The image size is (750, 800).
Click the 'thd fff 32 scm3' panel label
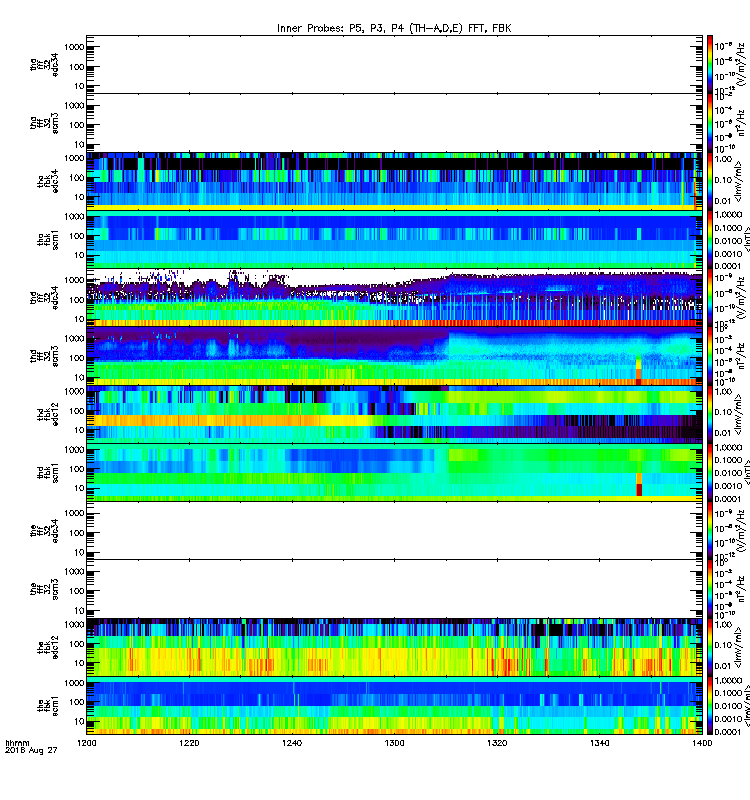(44, 356)
